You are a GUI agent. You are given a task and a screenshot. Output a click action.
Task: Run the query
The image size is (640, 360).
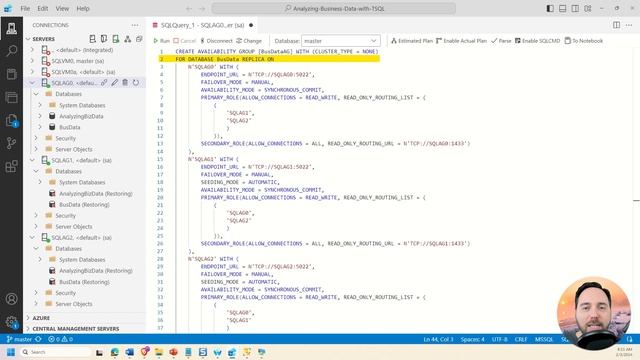(161, 41)
